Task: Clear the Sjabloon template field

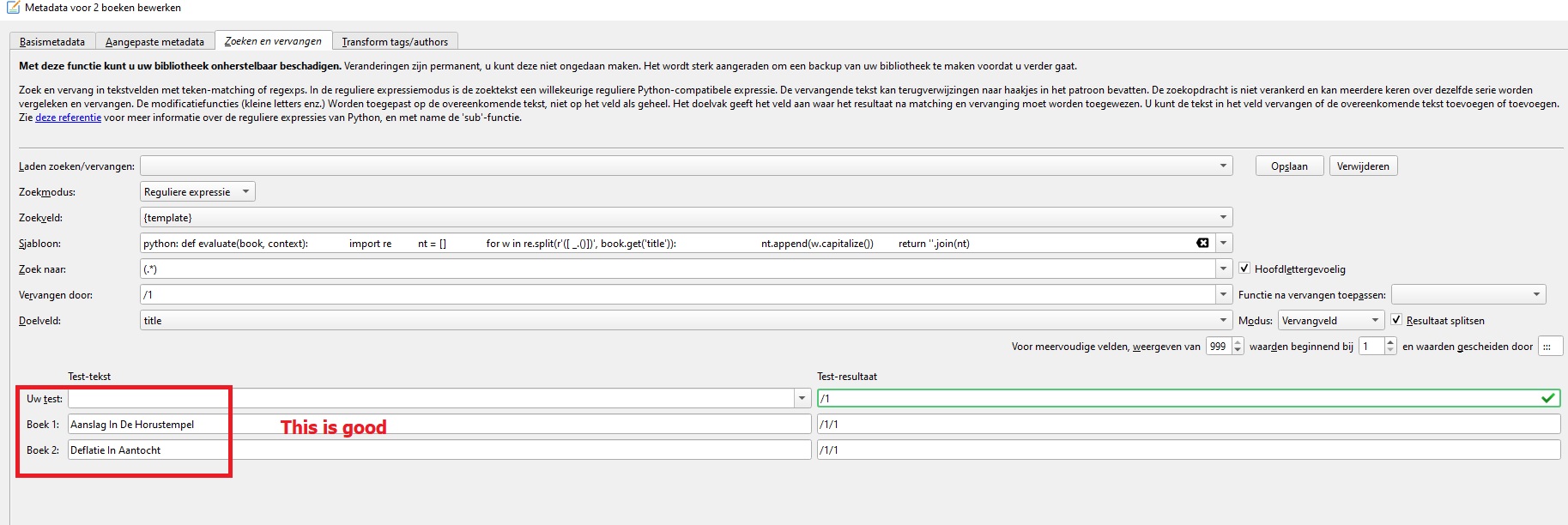Action: [x=1202, y=243]
